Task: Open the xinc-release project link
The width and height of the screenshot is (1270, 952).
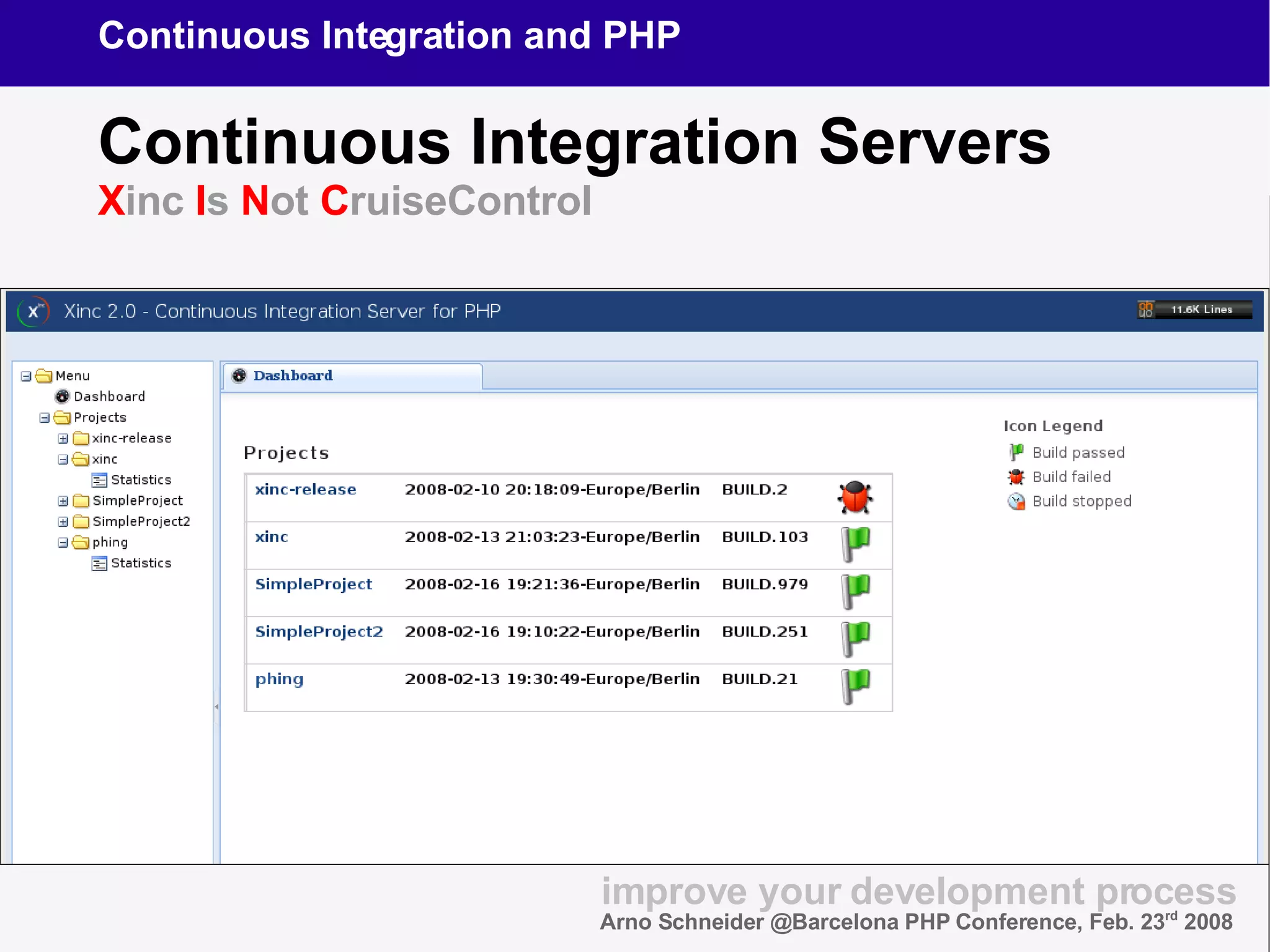Action: click(306, 489)
